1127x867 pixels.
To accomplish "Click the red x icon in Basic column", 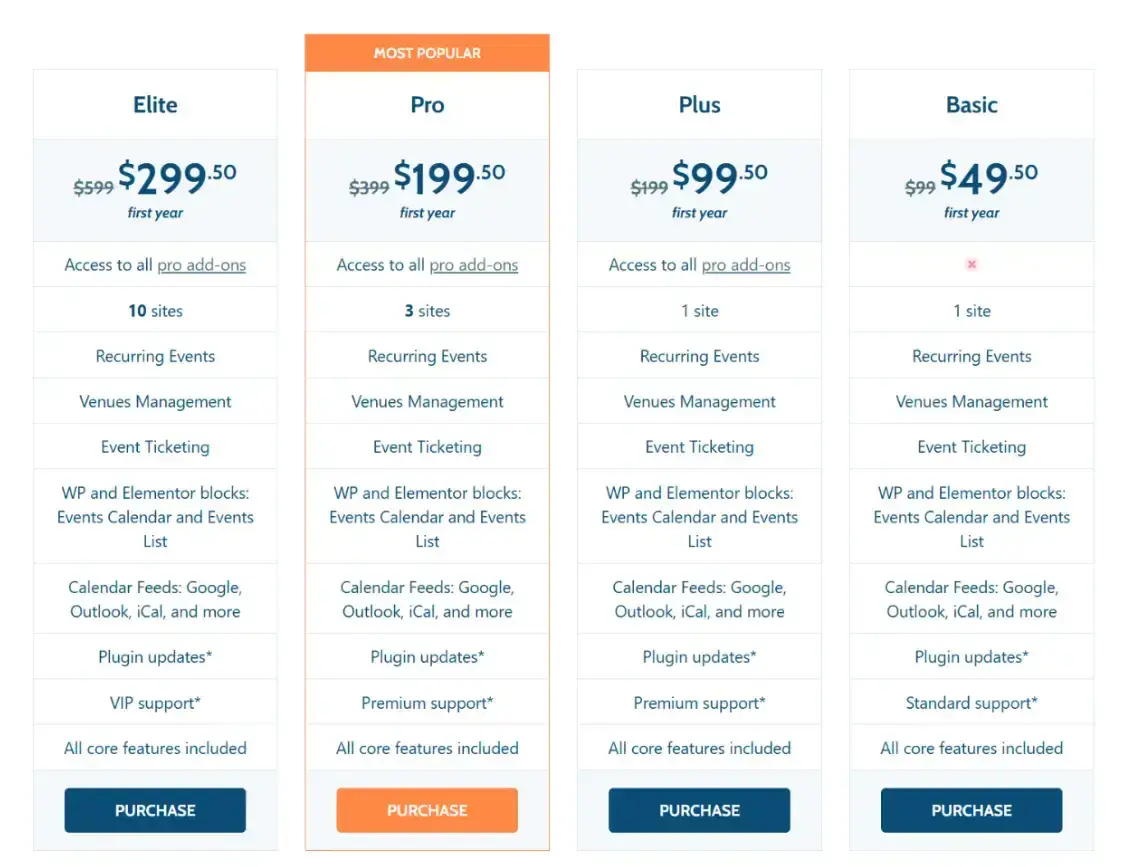I will (x=971, y=264).
